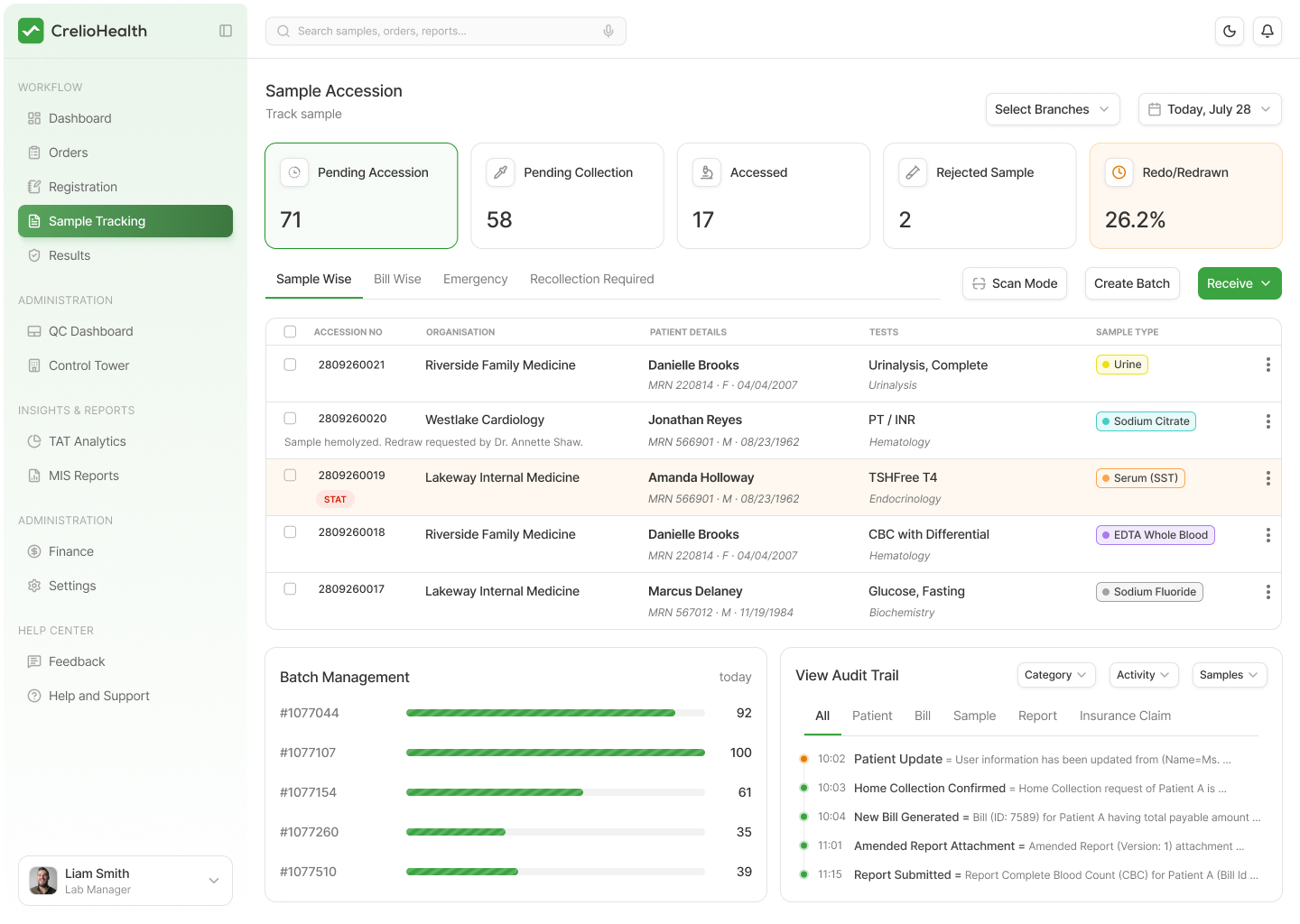1300x924 pixels.
Task: Click the Accessed card icon
Action: (x=707, y=172)
